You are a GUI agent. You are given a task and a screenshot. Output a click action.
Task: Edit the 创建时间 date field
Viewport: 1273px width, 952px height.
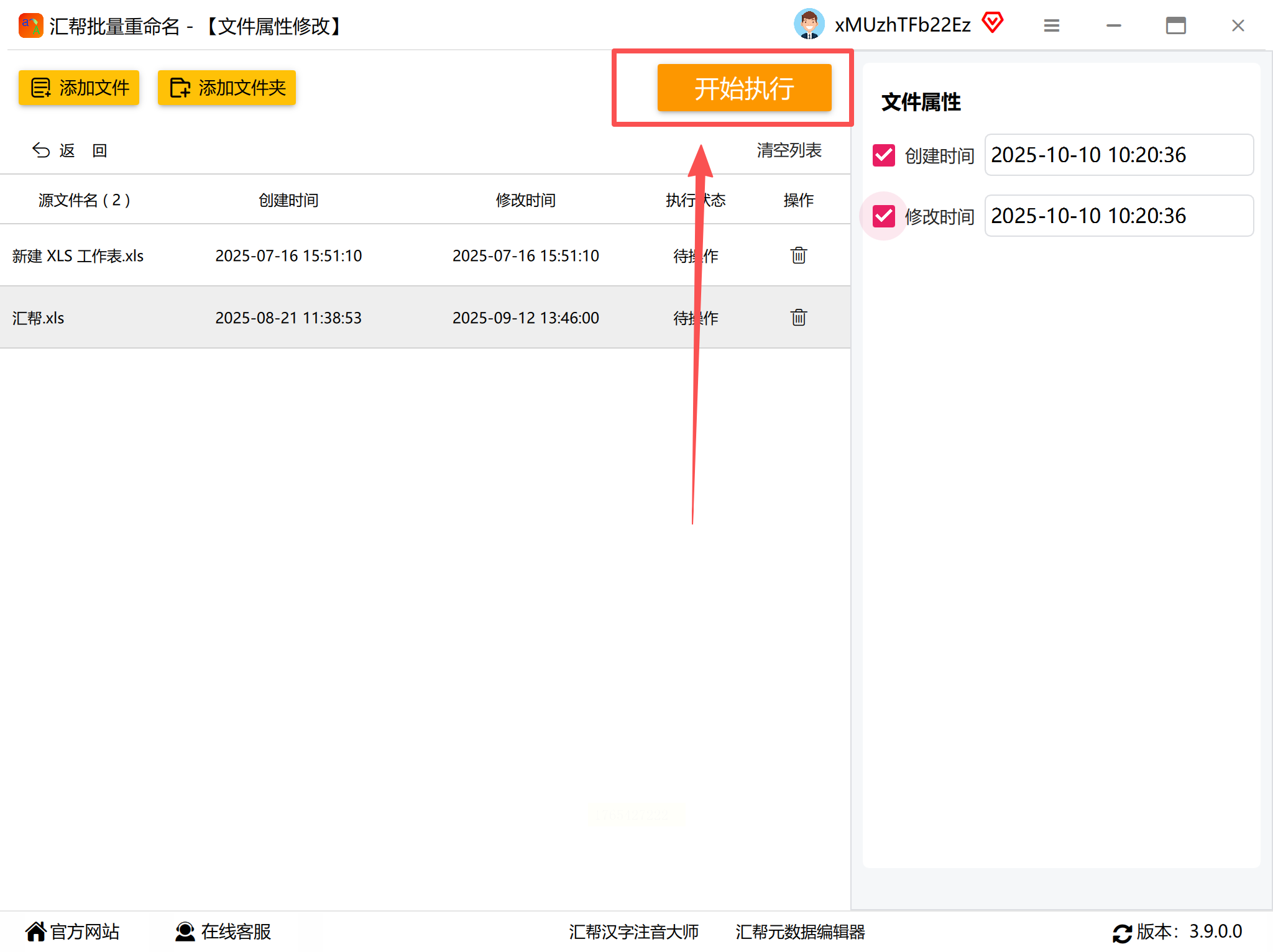click(x=1118, y=155)
